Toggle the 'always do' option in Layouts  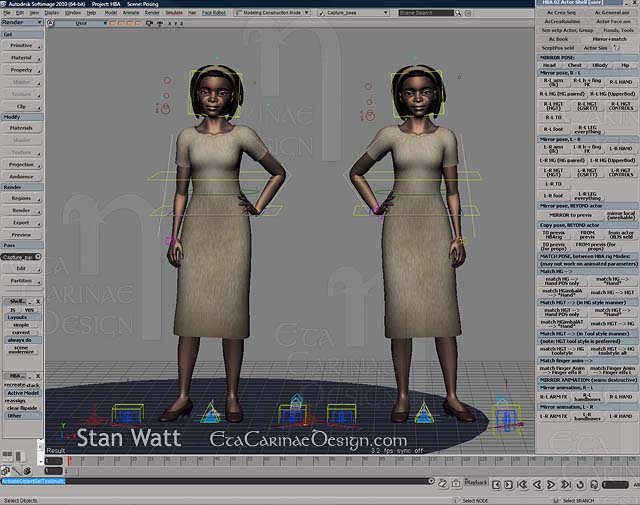[x=21, y=340]
